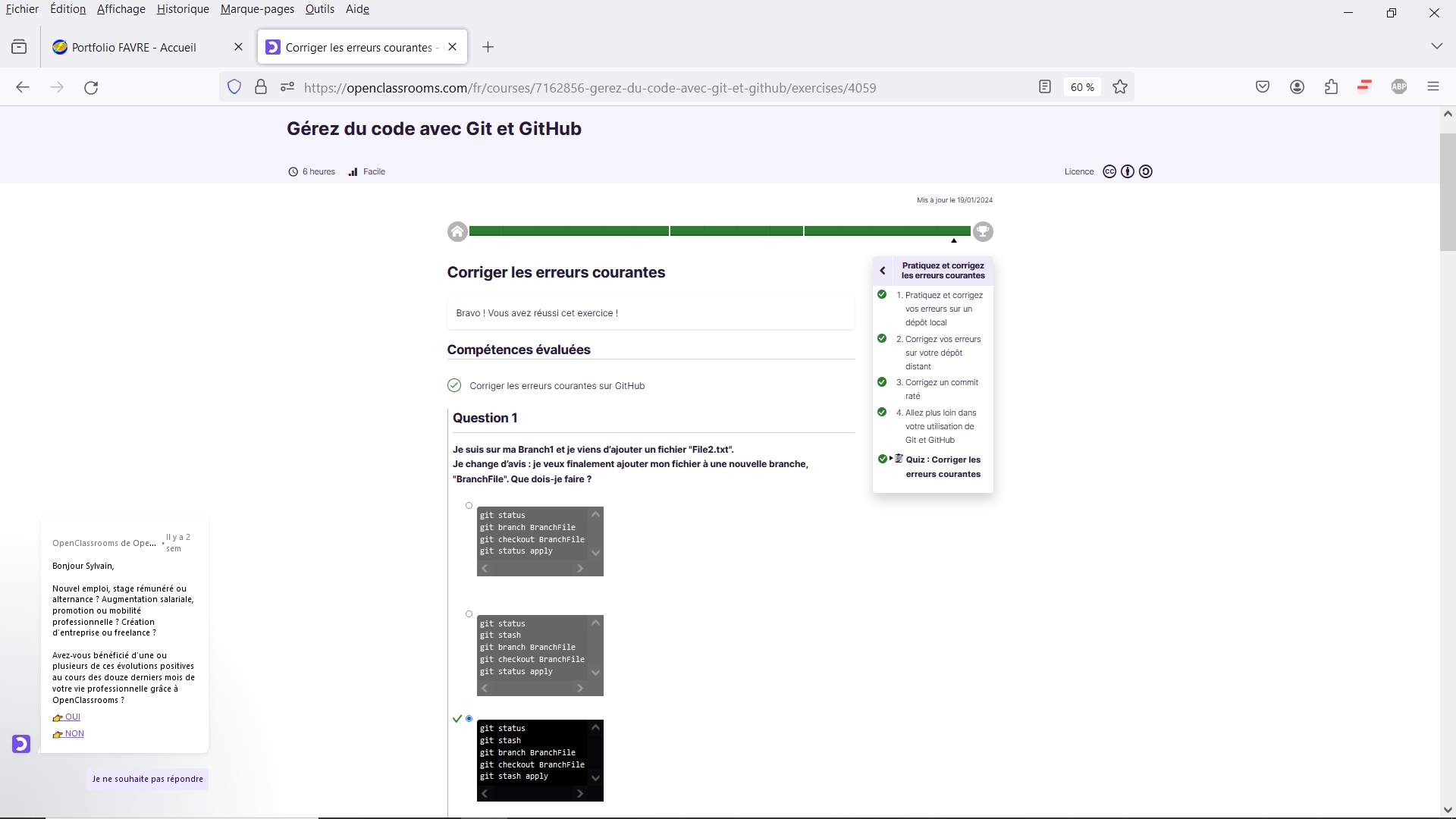Image resolution: width=1456 pixels, height=819 pixels.
Task: Open the Édition menu
Action: tap(67, 9)
